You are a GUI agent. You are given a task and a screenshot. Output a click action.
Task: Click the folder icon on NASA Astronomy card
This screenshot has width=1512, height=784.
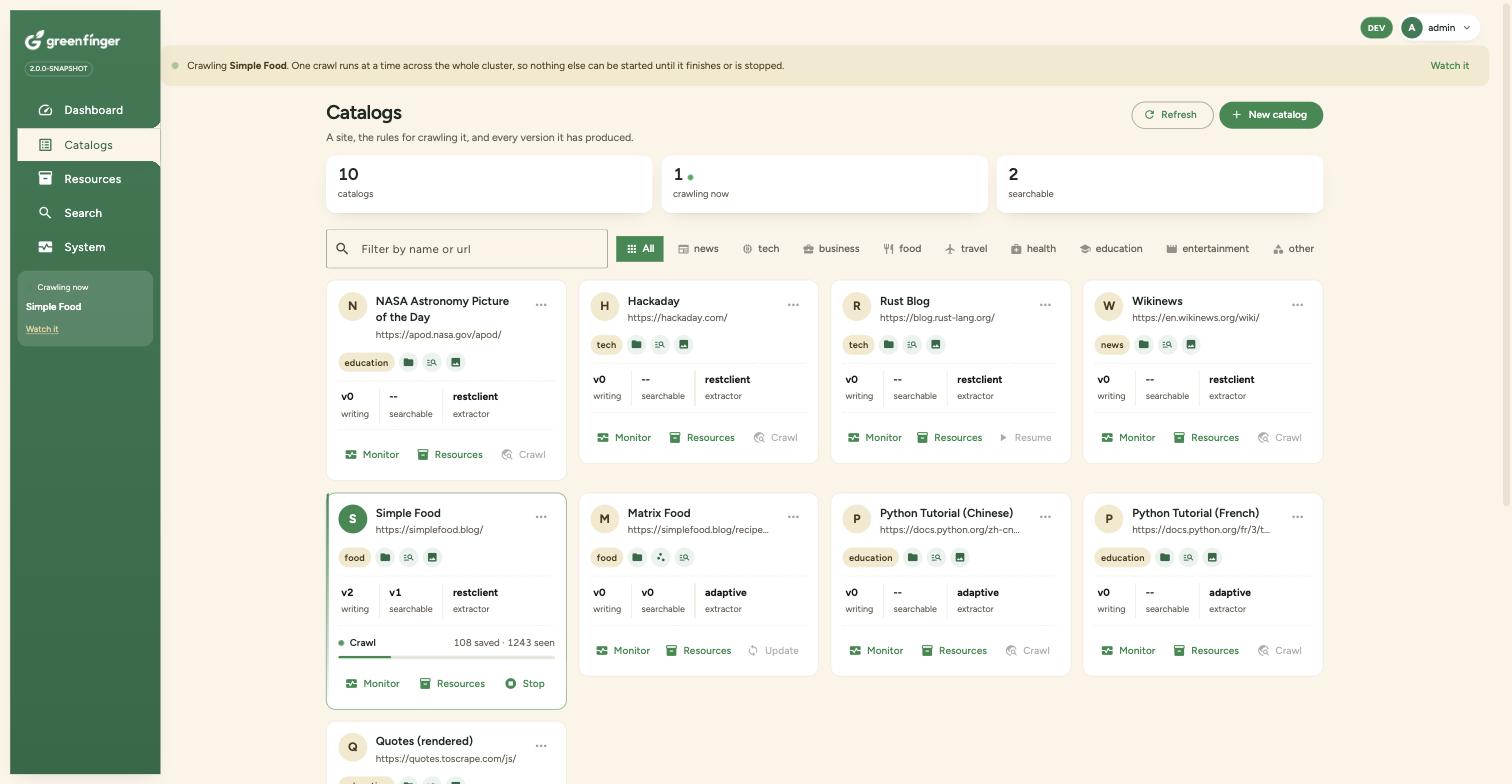coord(408,362)
